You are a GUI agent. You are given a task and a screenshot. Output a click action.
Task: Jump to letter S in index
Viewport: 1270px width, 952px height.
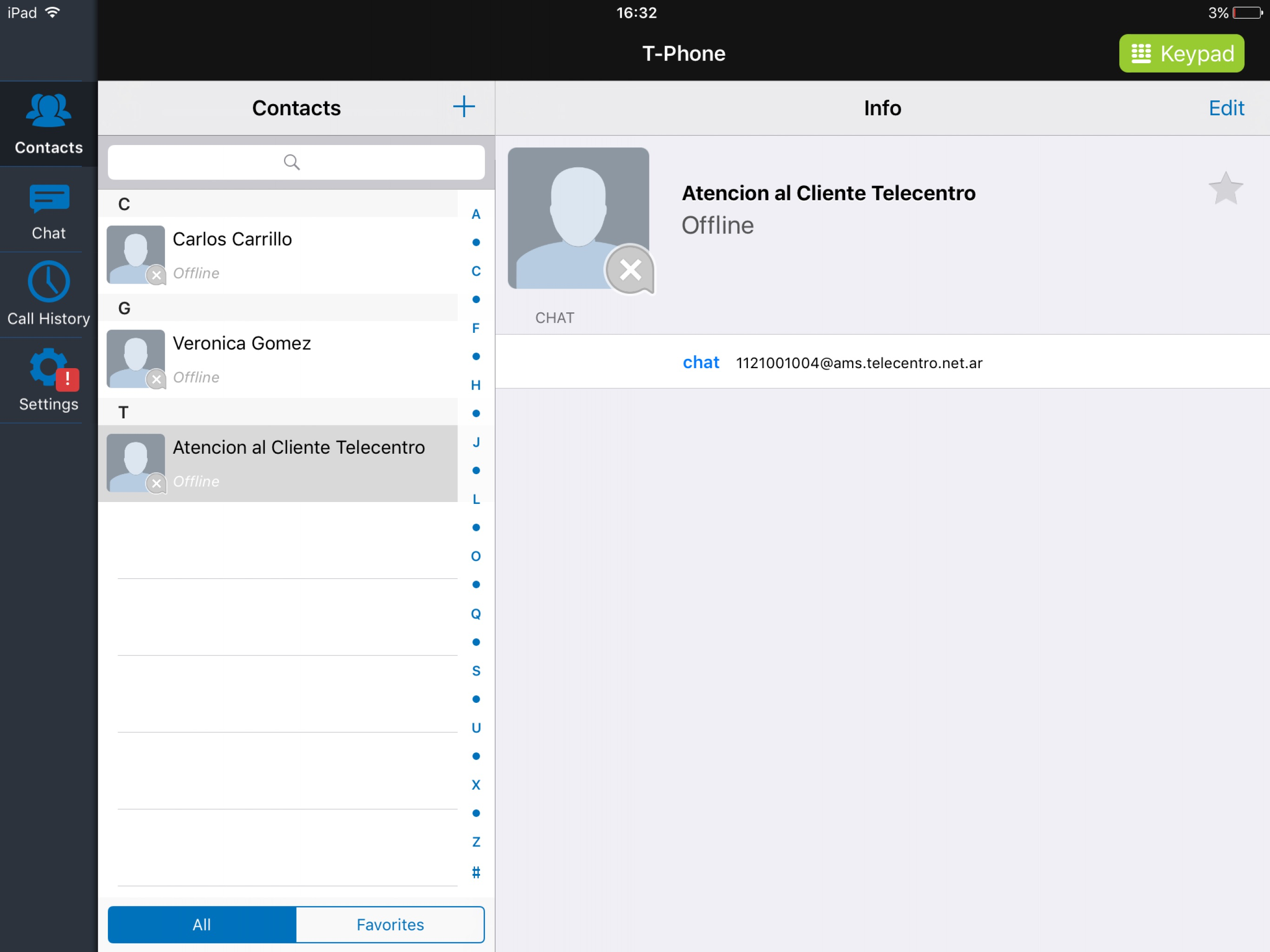click(476, 671)
